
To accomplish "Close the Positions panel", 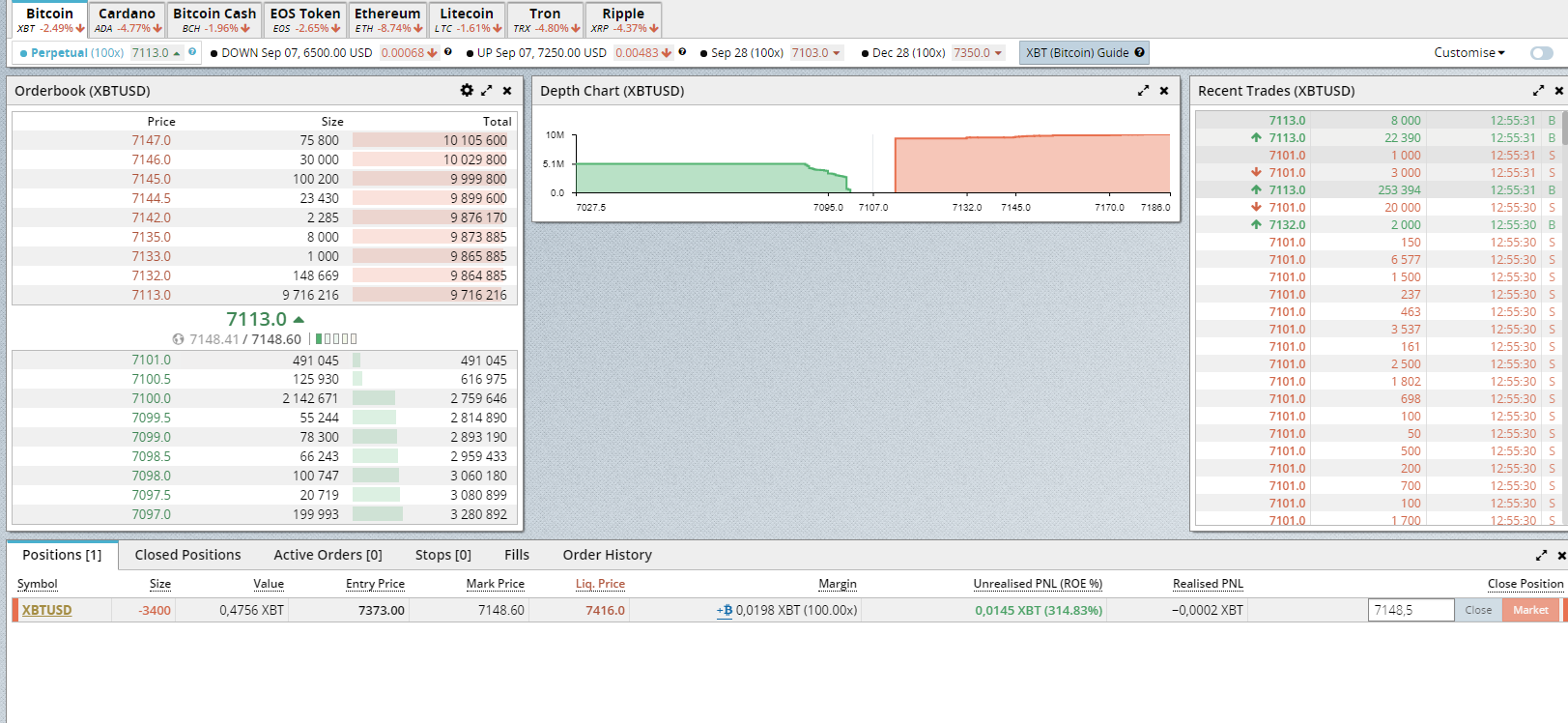I will pos(1562,556).
